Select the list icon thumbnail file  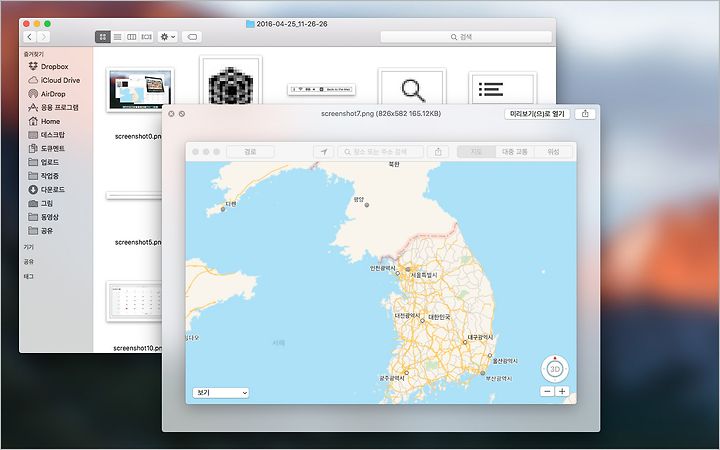tap(502, 88)
